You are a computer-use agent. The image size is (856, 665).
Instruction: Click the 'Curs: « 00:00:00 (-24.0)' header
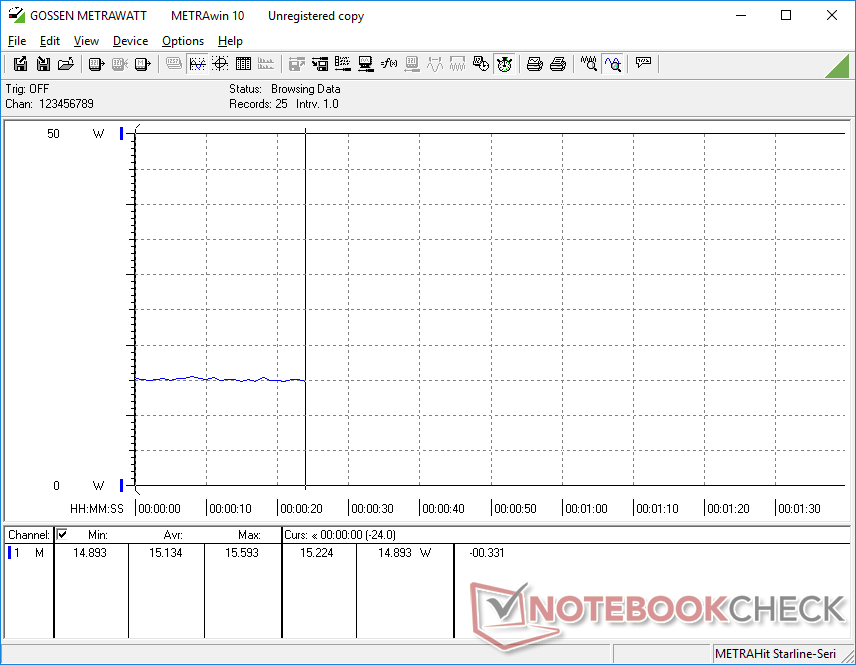tap(340, 535)
